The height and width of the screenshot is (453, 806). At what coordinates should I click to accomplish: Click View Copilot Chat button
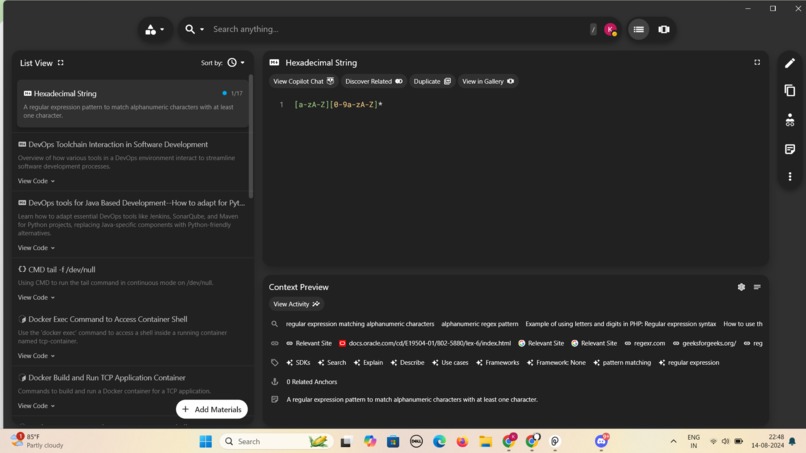pyautogui.click(x=303, y=81)
